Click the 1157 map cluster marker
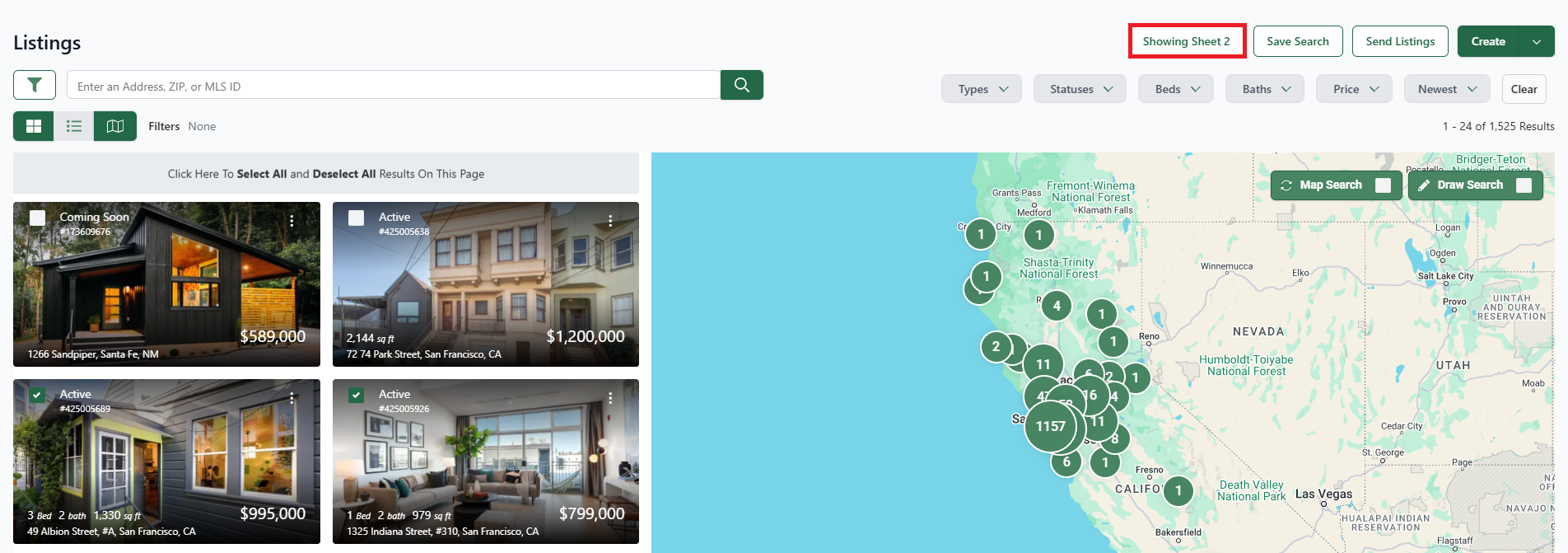Image resolution: width=1568 pixels, height=553 pixels. pos(1051,426)
